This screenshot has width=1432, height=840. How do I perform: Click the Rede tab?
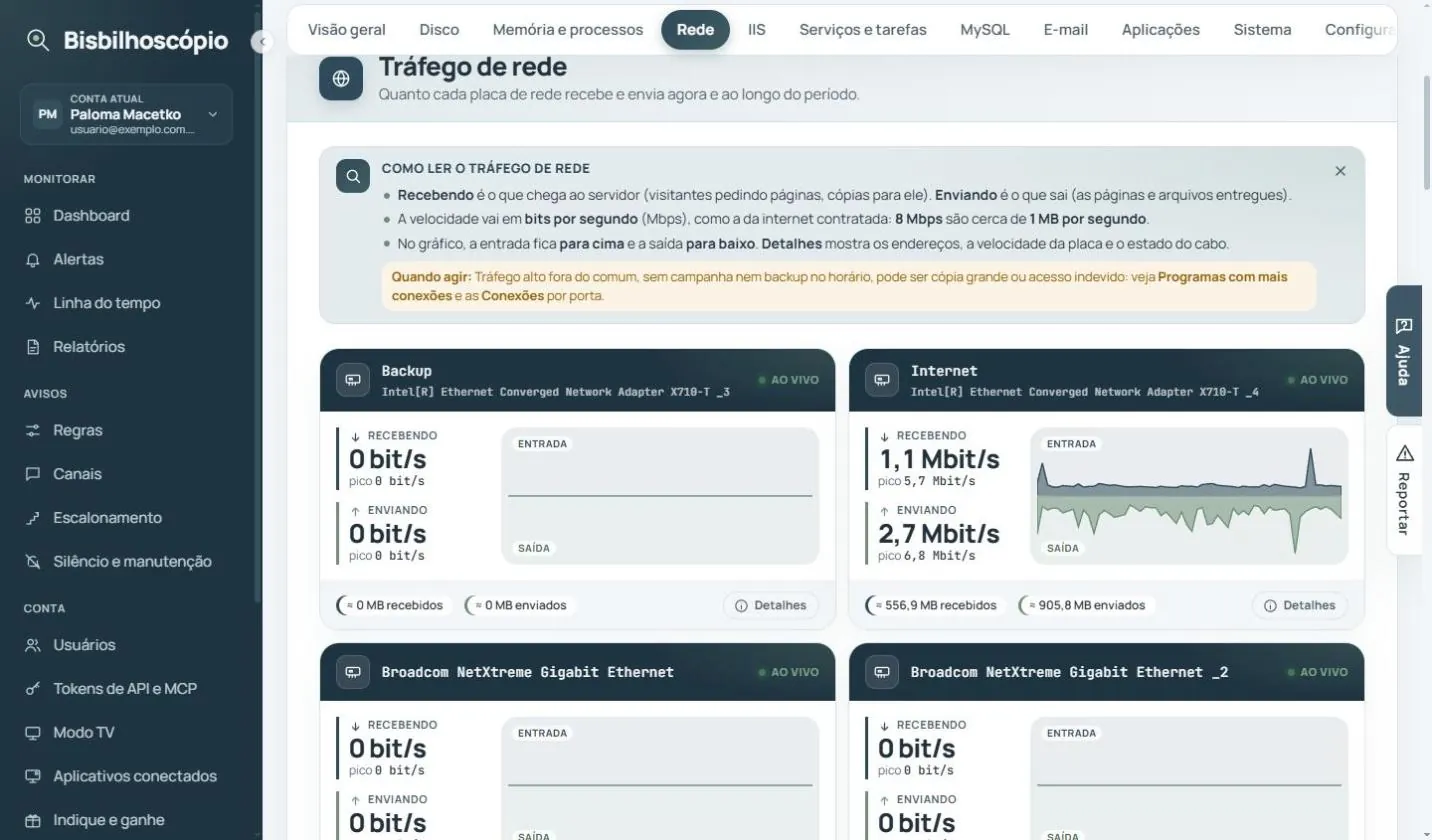(695, 30)
